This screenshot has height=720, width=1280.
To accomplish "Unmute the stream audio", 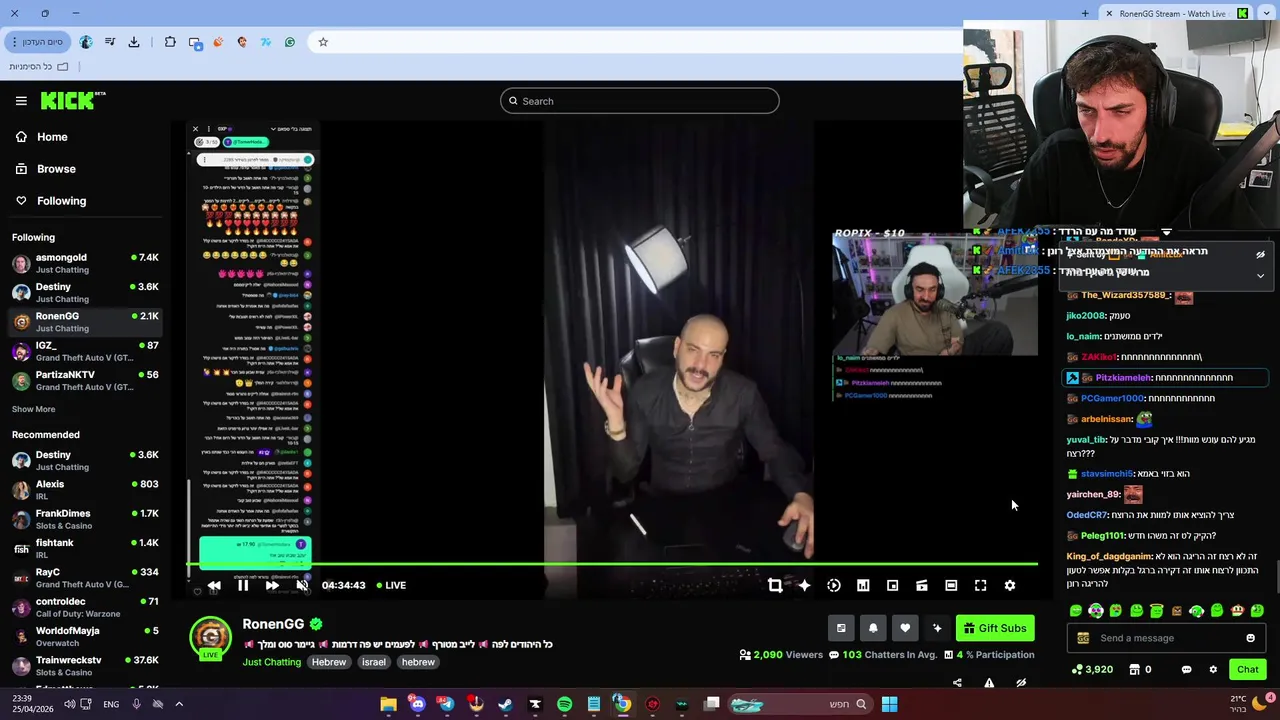I will 301,586.
